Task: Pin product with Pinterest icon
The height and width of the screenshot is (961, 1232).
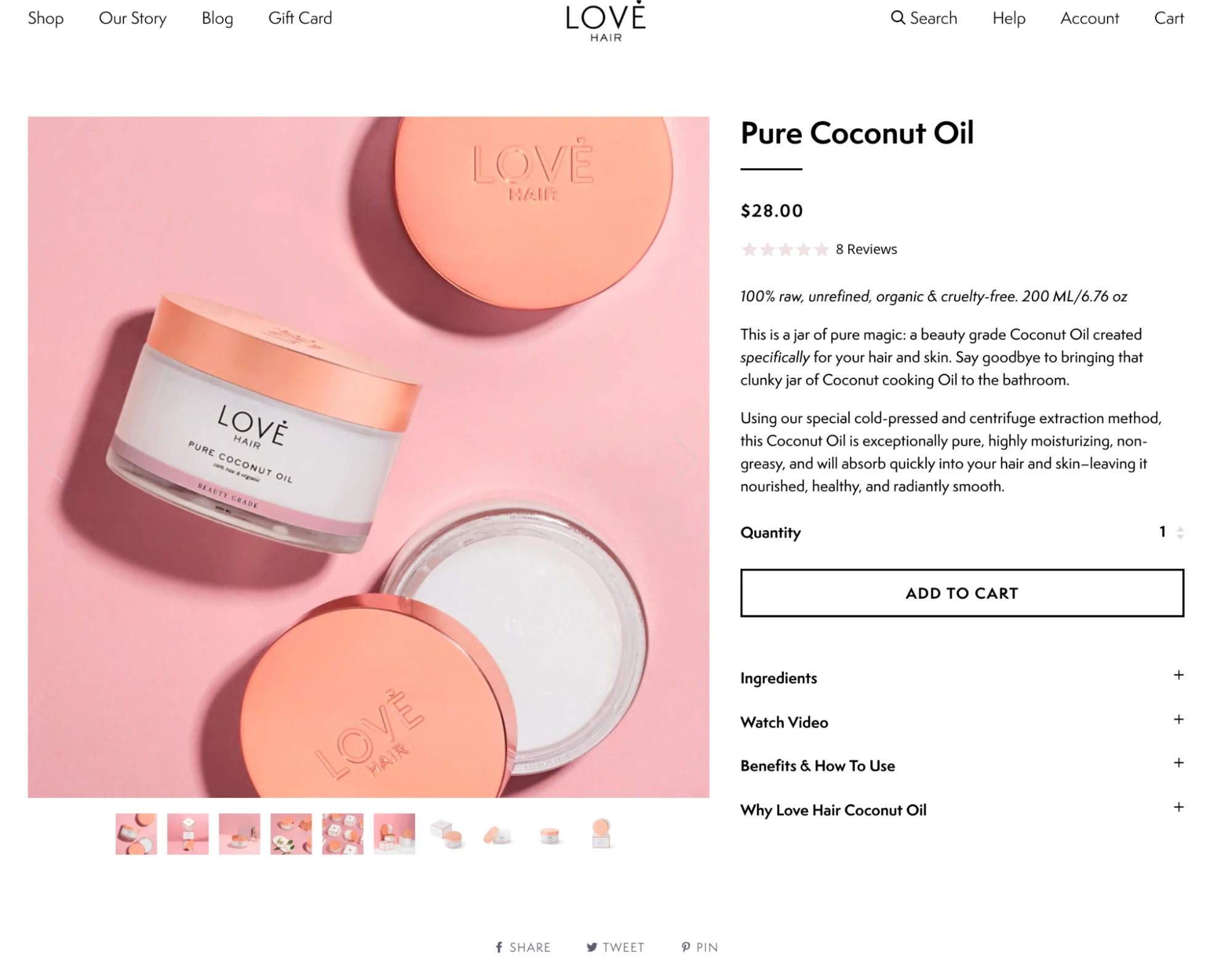Action: (685, 947)
